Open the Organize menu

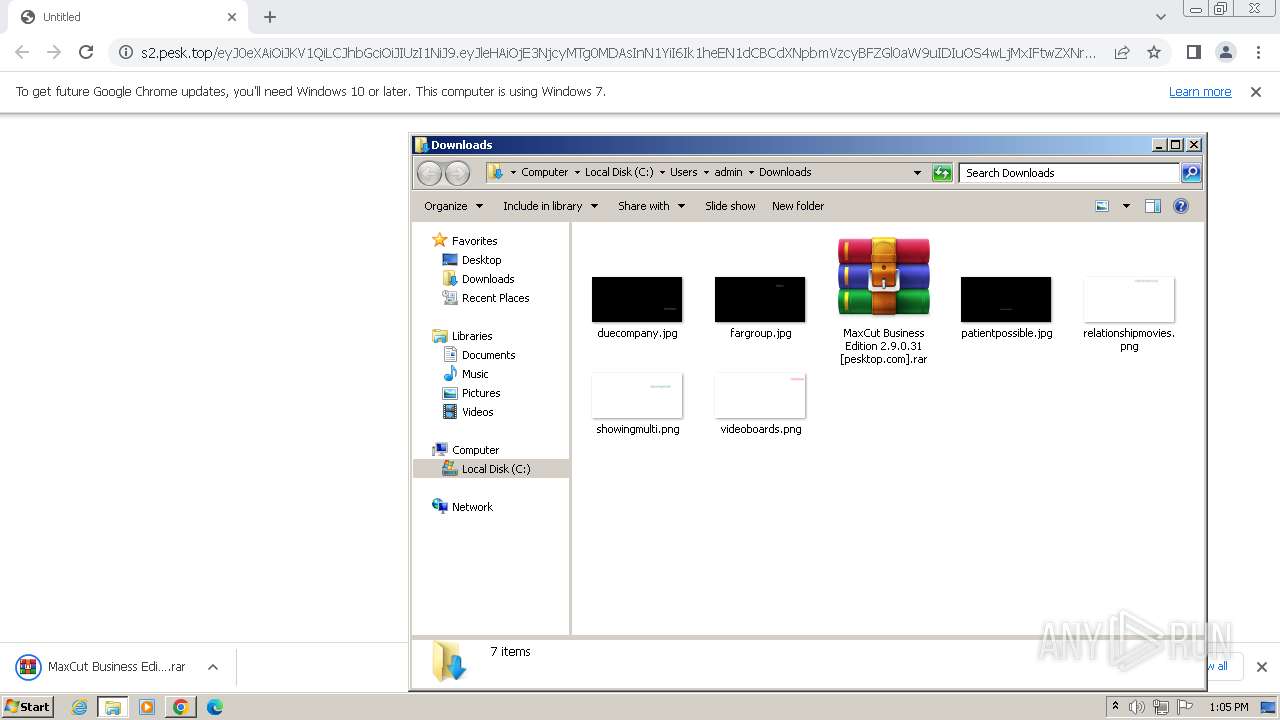(453, 206)
